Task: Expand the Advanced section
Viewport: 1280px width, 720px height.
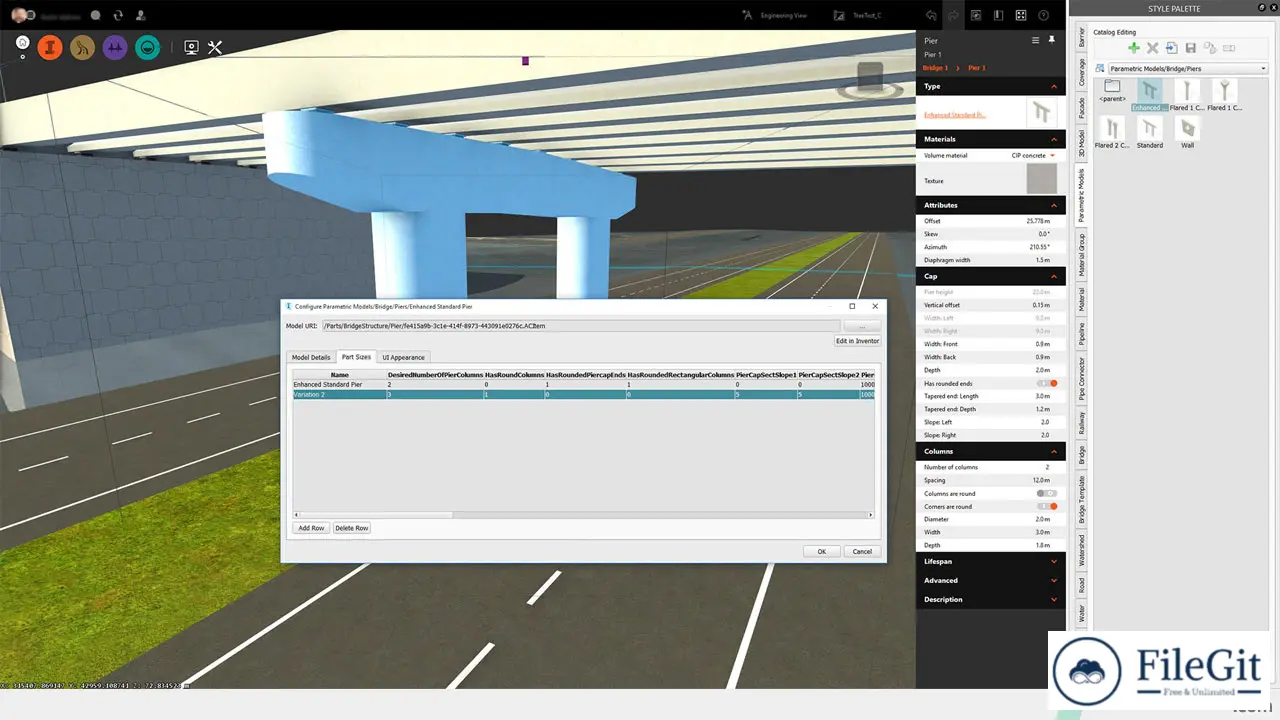Action: click(x=1053, y=580)
